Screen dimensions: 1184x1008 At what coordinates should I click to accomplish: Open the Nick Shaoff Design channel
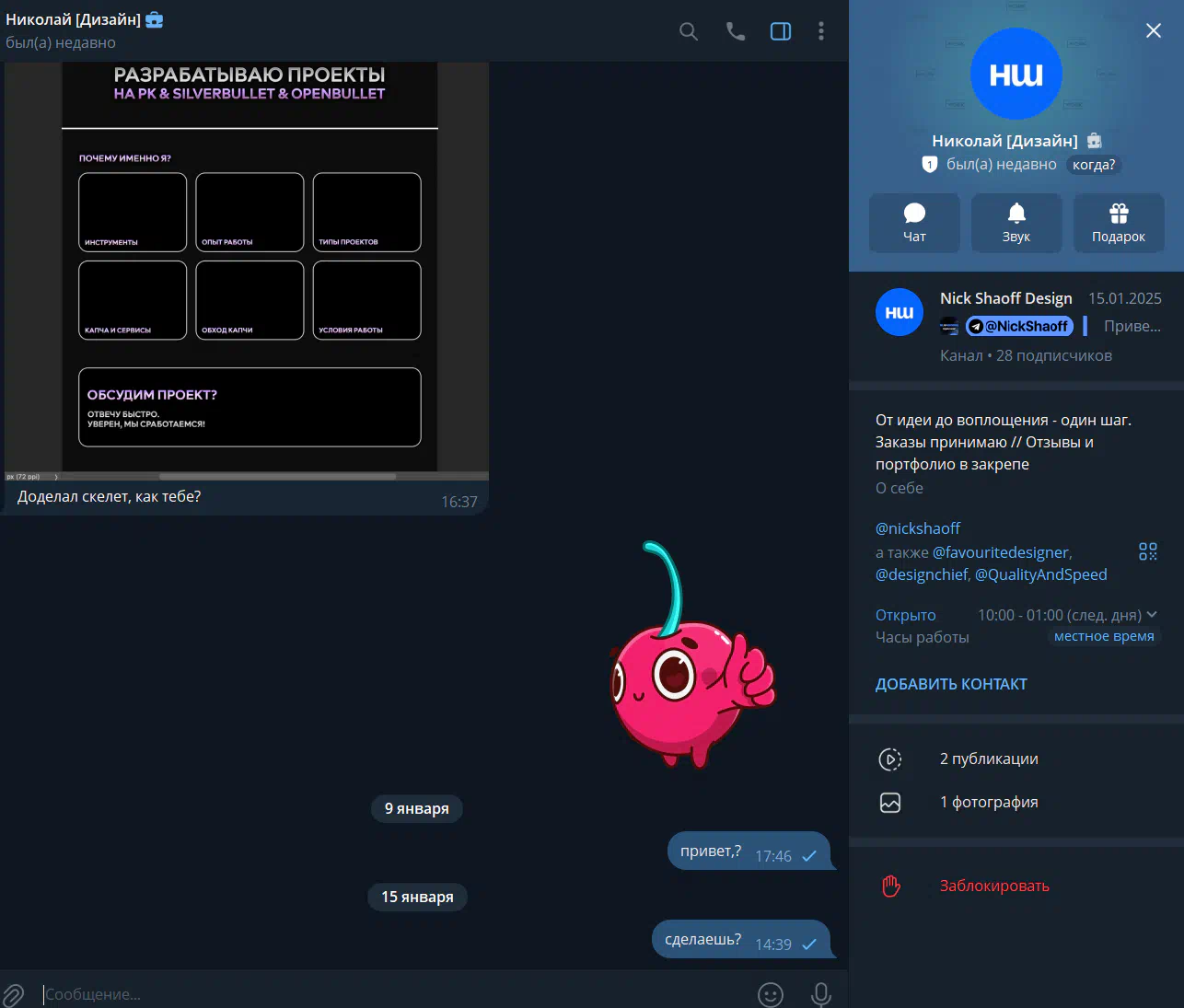pos(1016,327)
